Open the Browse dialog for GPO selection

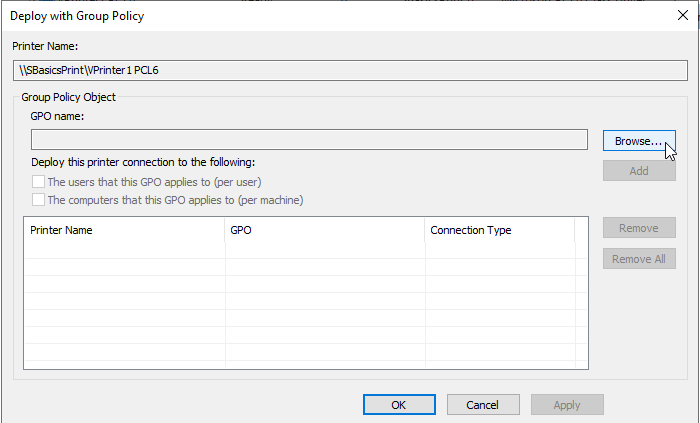(x=639, y=141)
